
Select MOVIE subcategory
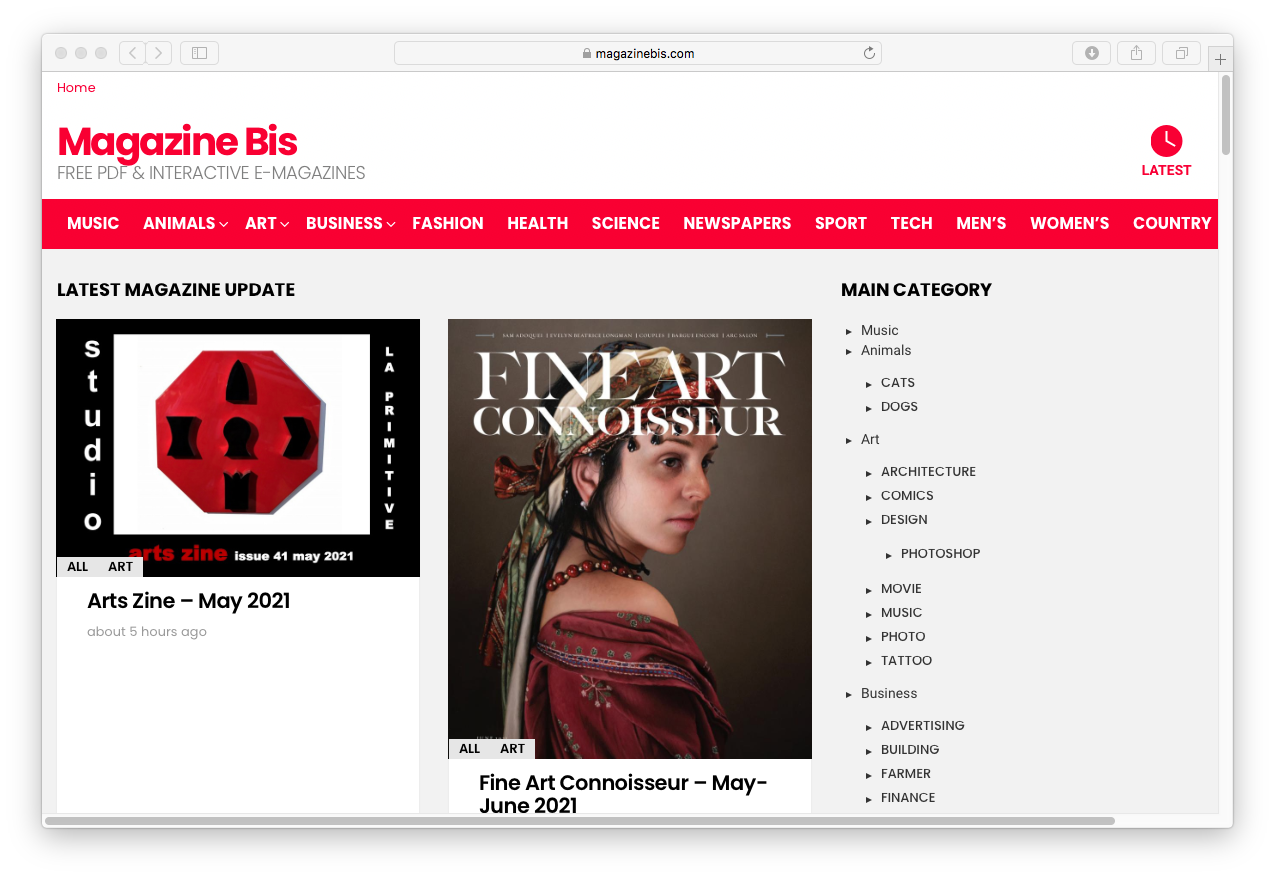pos(901,589)
